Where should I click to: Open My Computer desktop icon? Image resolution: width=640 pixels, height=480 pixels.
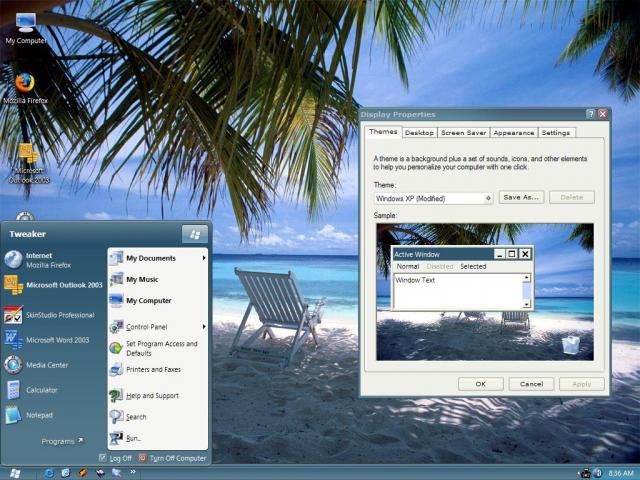[x=26, y=29]
